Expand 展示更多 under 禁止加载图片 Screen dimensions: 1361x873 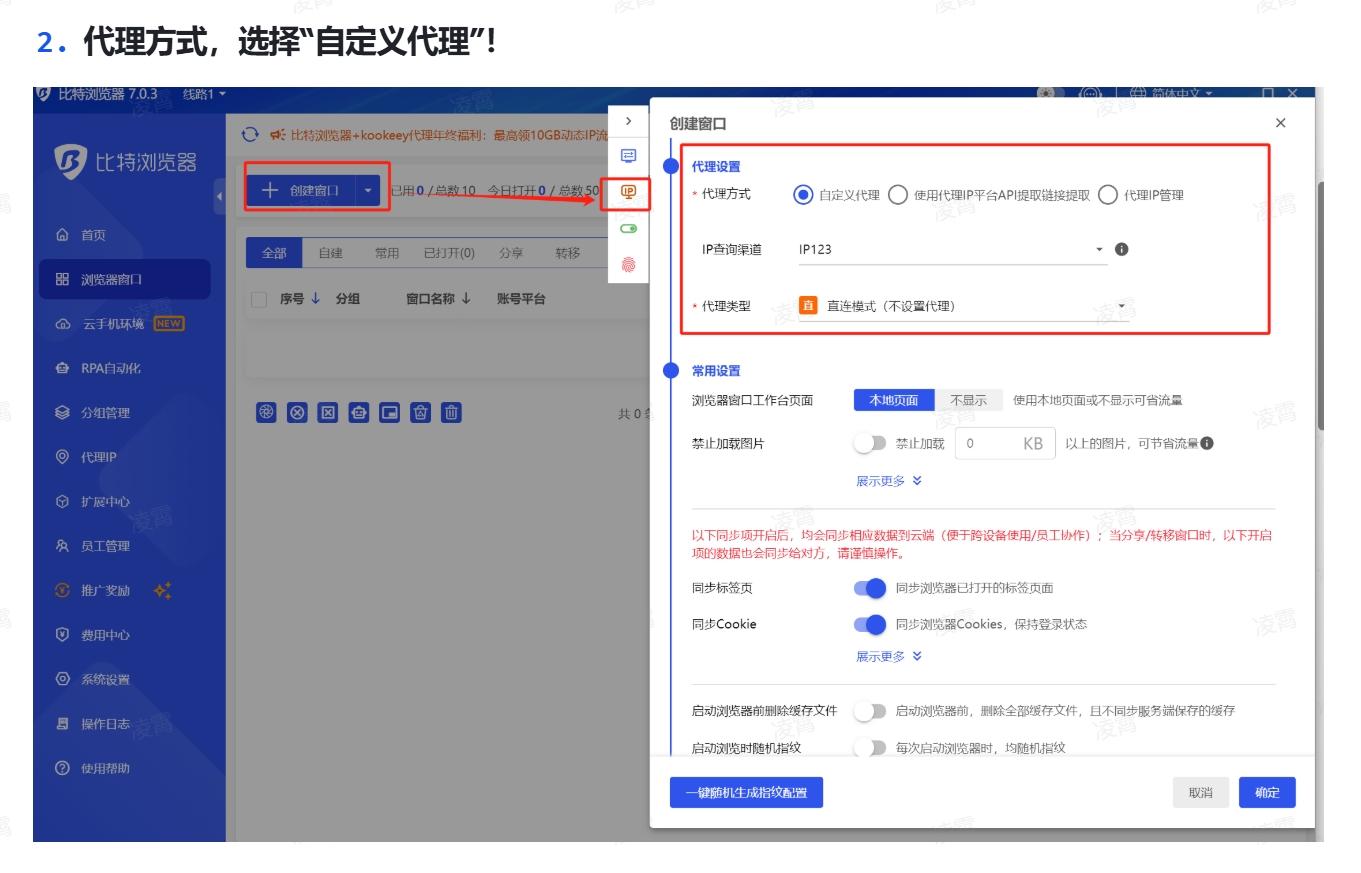(888, 481)
